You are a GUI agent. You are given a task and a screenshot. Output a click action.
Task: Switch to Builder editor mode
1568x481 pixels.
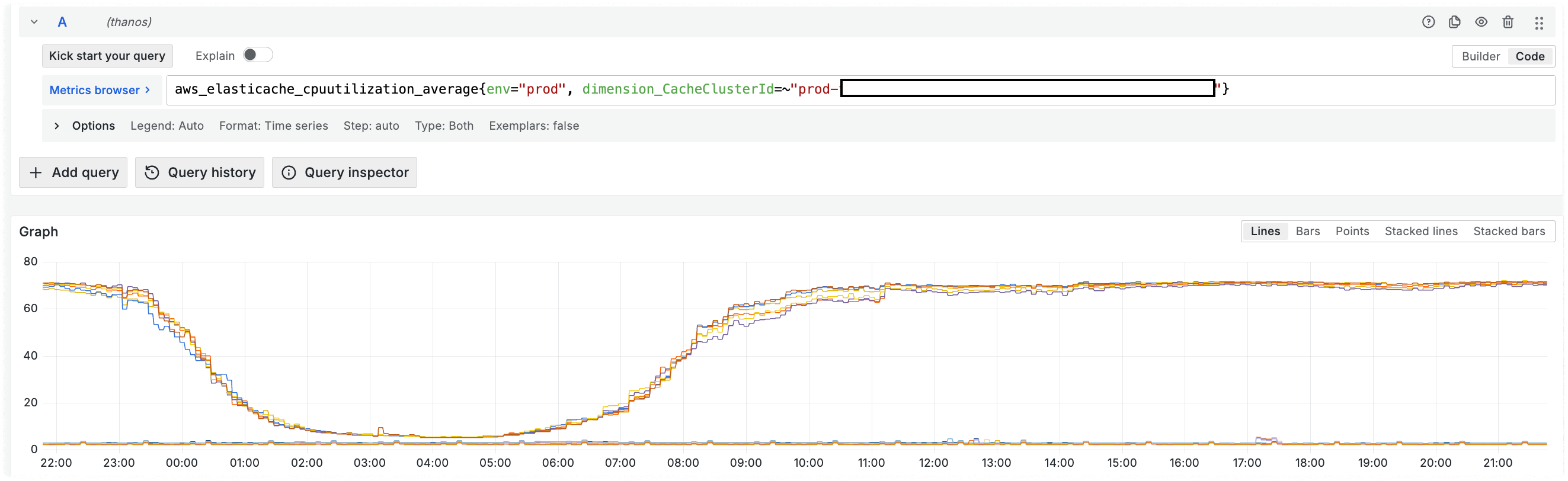[1480, 56]
